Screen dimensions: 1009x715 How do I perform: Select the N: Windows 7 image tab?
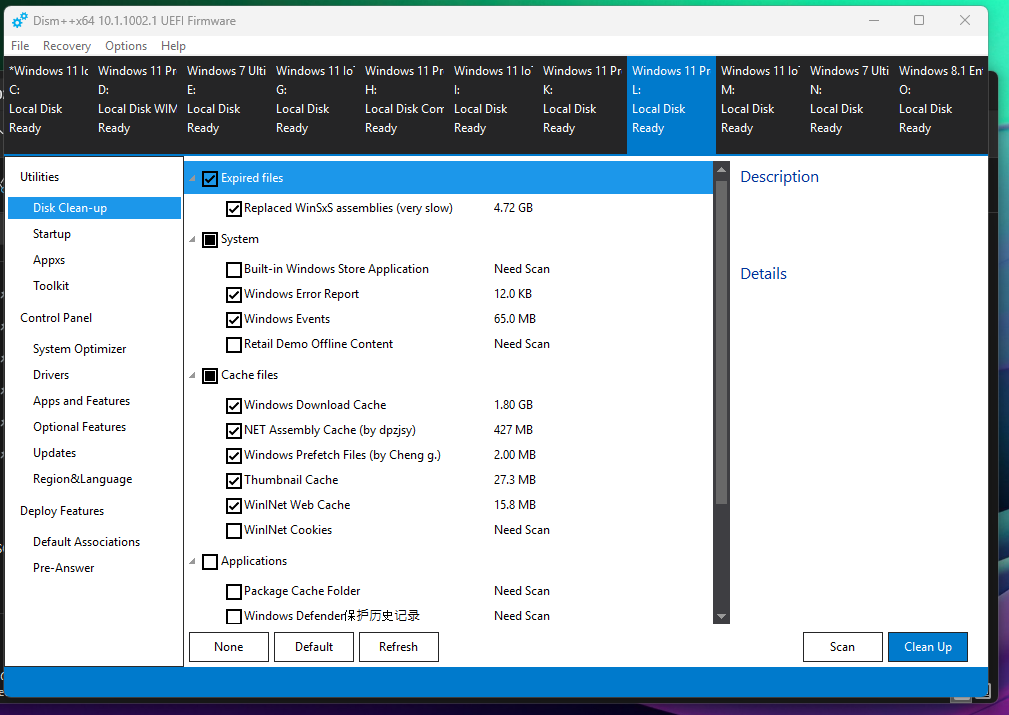click(x=849, y=105)
